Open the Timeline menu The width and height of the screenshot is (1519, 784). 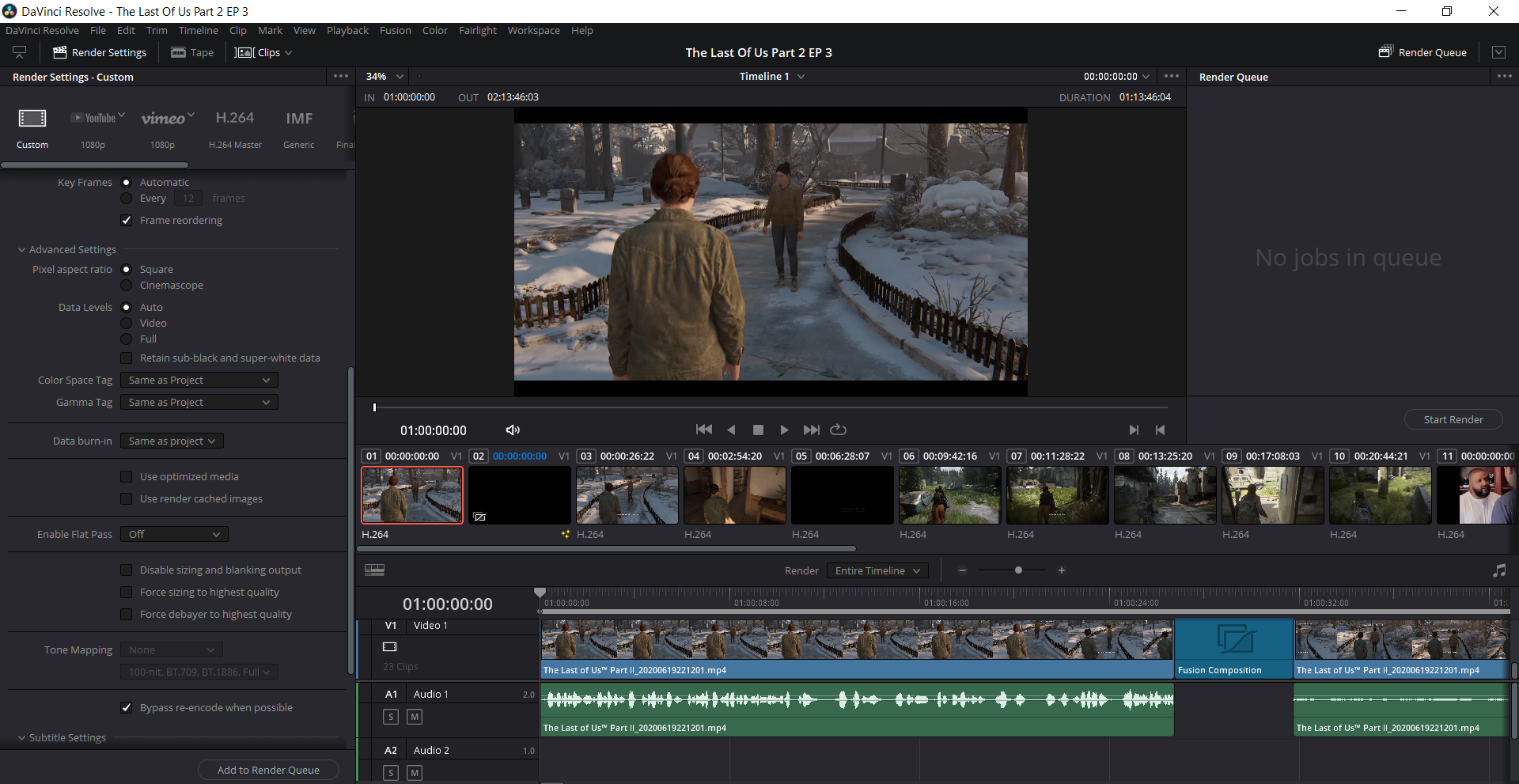pyautogui.click(x=199, y=31)
